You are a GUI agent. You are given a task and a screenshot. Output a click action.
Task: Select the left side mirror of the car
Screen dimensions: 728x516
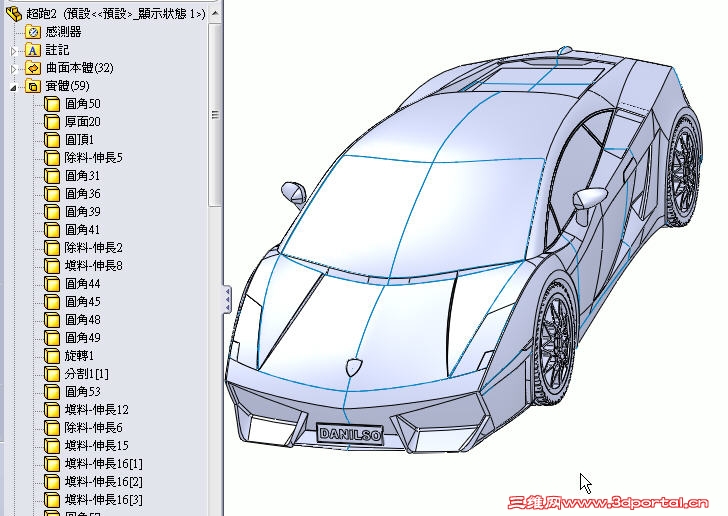pyautogui.click(x=293, y=193)
